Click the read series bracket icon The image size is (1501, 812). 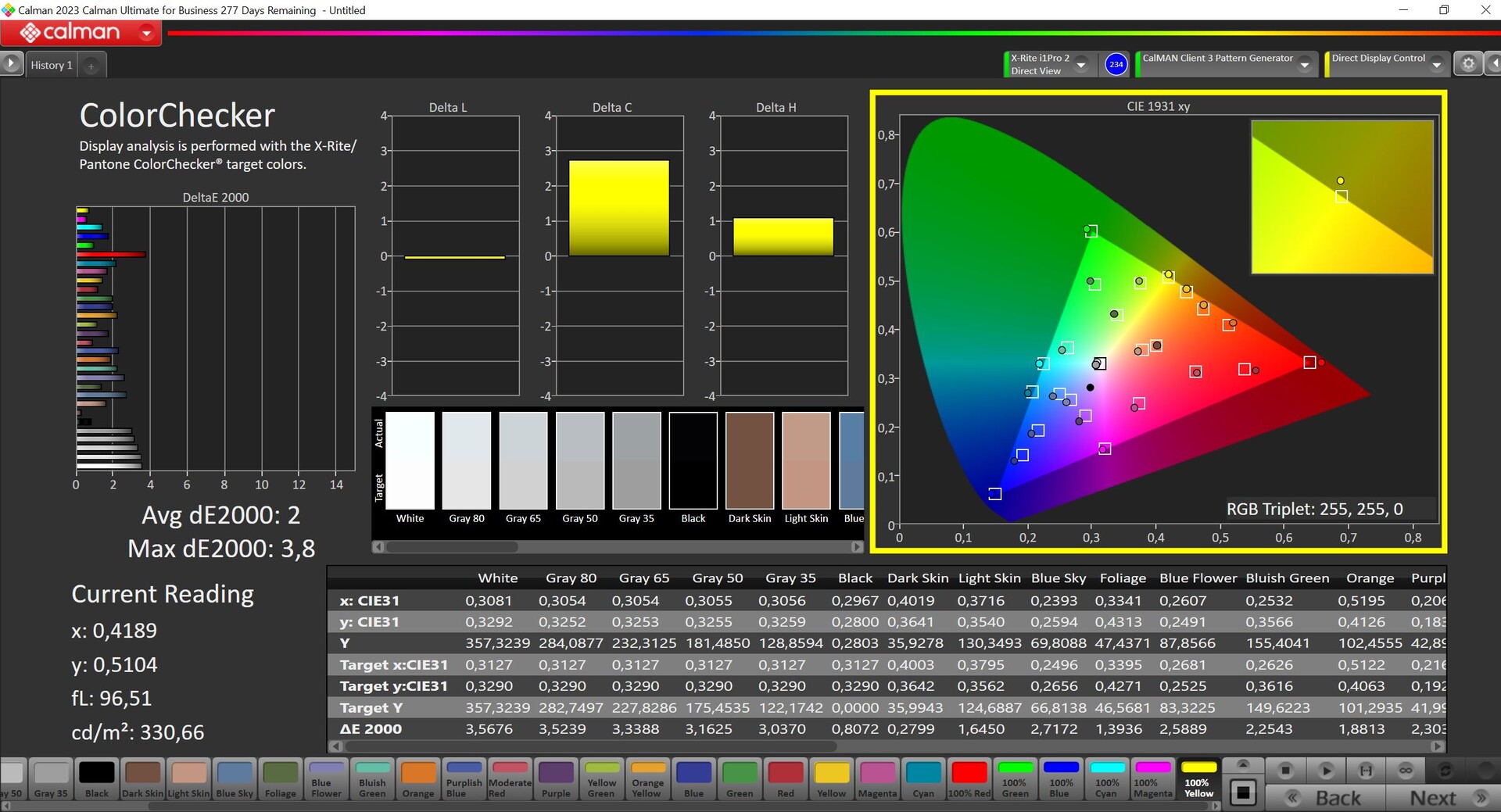point(1366,771)
